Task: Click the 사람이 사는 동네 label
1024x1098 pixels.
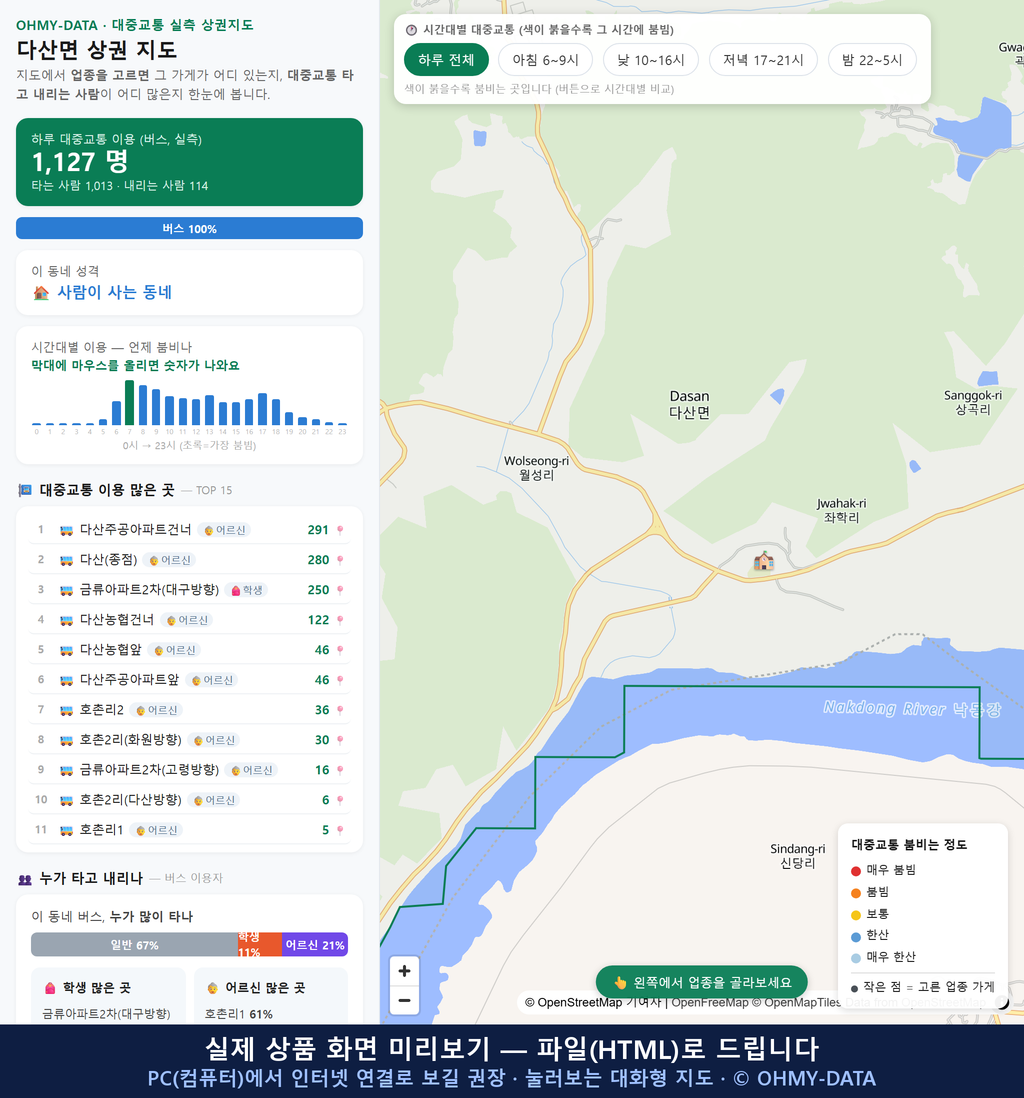Action: [x=115, y=293]
